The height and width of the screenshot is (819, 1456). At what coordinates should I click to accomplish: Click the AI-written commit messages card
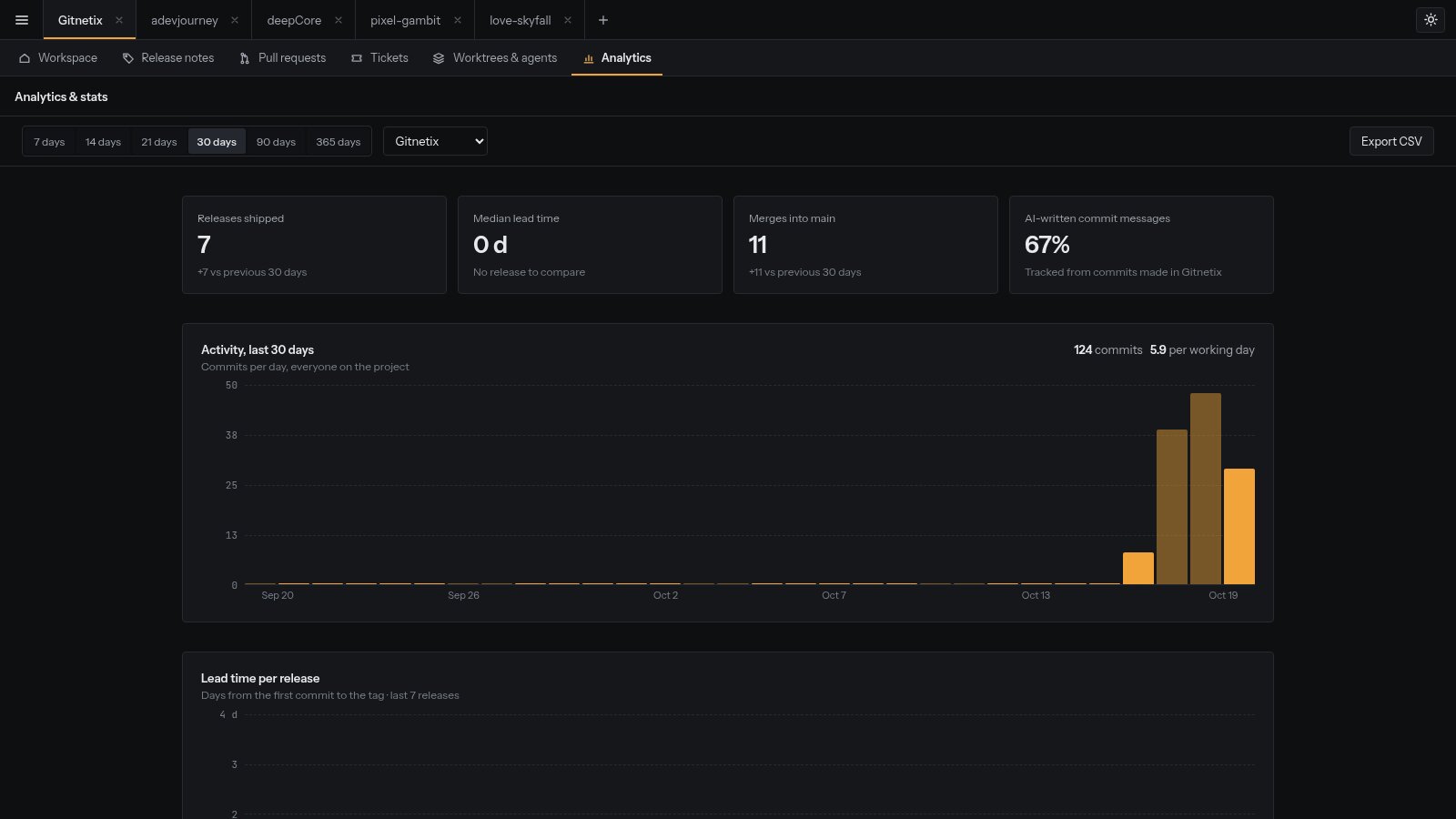pyautogui.click(x=1141, y=245)
